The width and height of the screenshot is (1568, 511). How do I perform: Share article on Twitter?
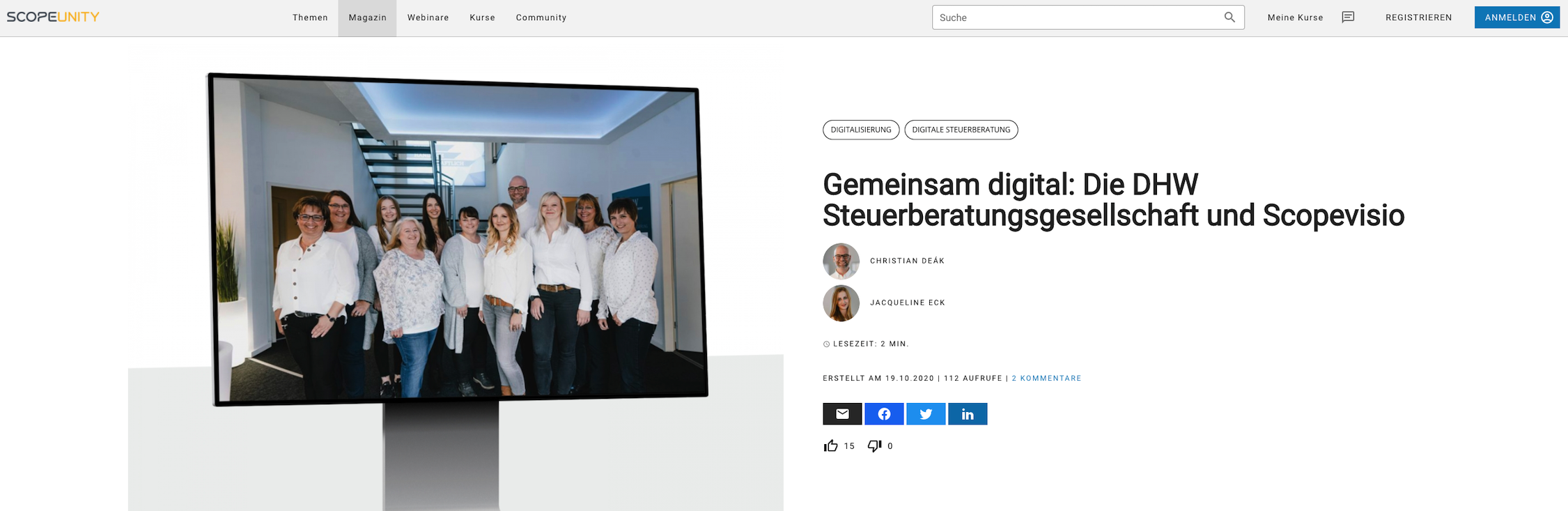point(926,414)
